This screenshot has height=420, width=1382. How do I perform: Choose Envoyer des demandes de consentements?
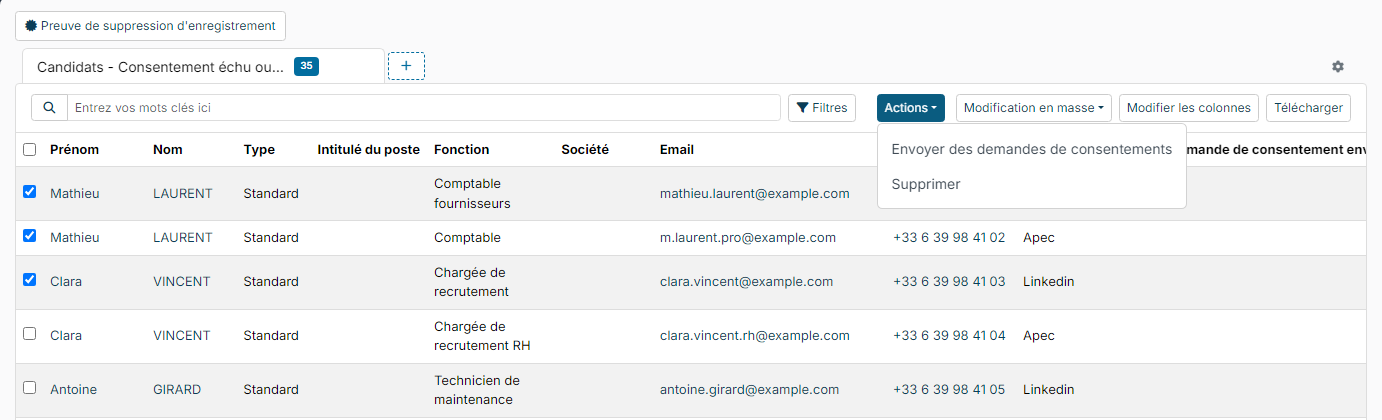(x=1031, y=149)
